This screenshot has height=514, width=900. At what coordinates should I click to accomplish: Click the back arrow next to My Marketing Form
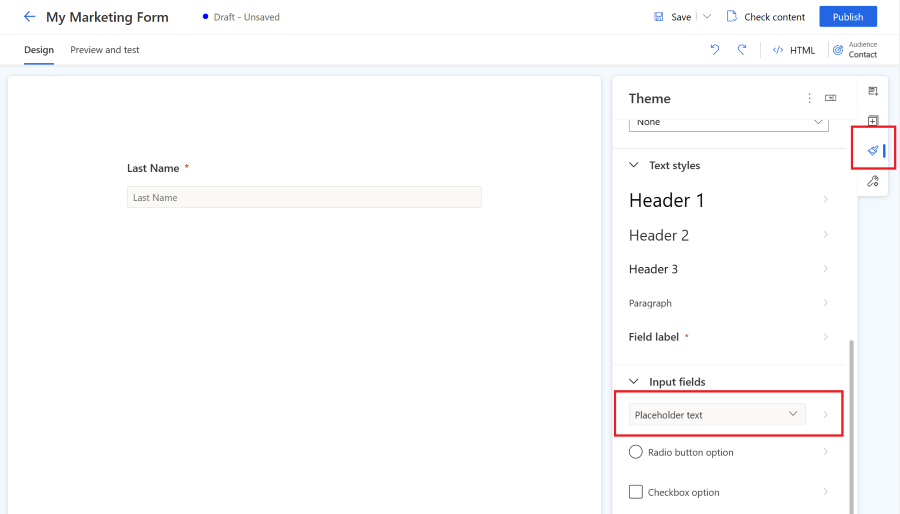tap(29, 17)
